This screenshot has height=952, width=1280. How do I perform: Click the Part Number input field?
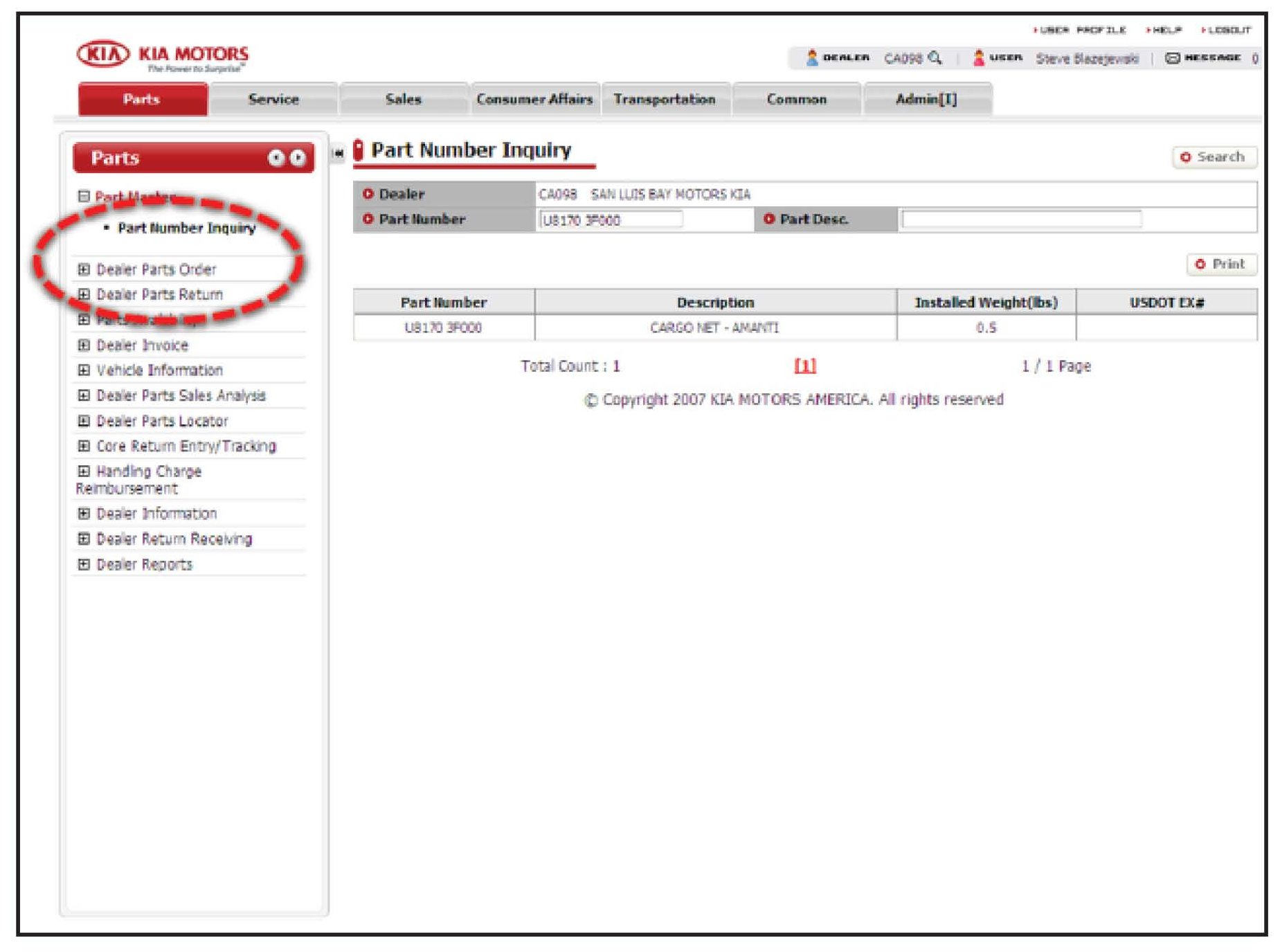[x=611, y=220]
